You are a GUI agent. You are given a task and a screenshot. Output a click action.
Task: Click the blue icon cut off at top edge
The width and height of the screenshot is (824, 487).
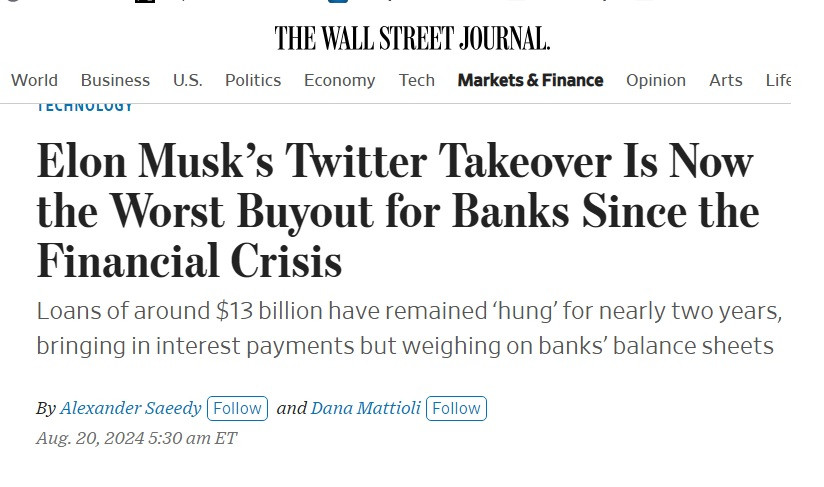(x=338, y=2)
